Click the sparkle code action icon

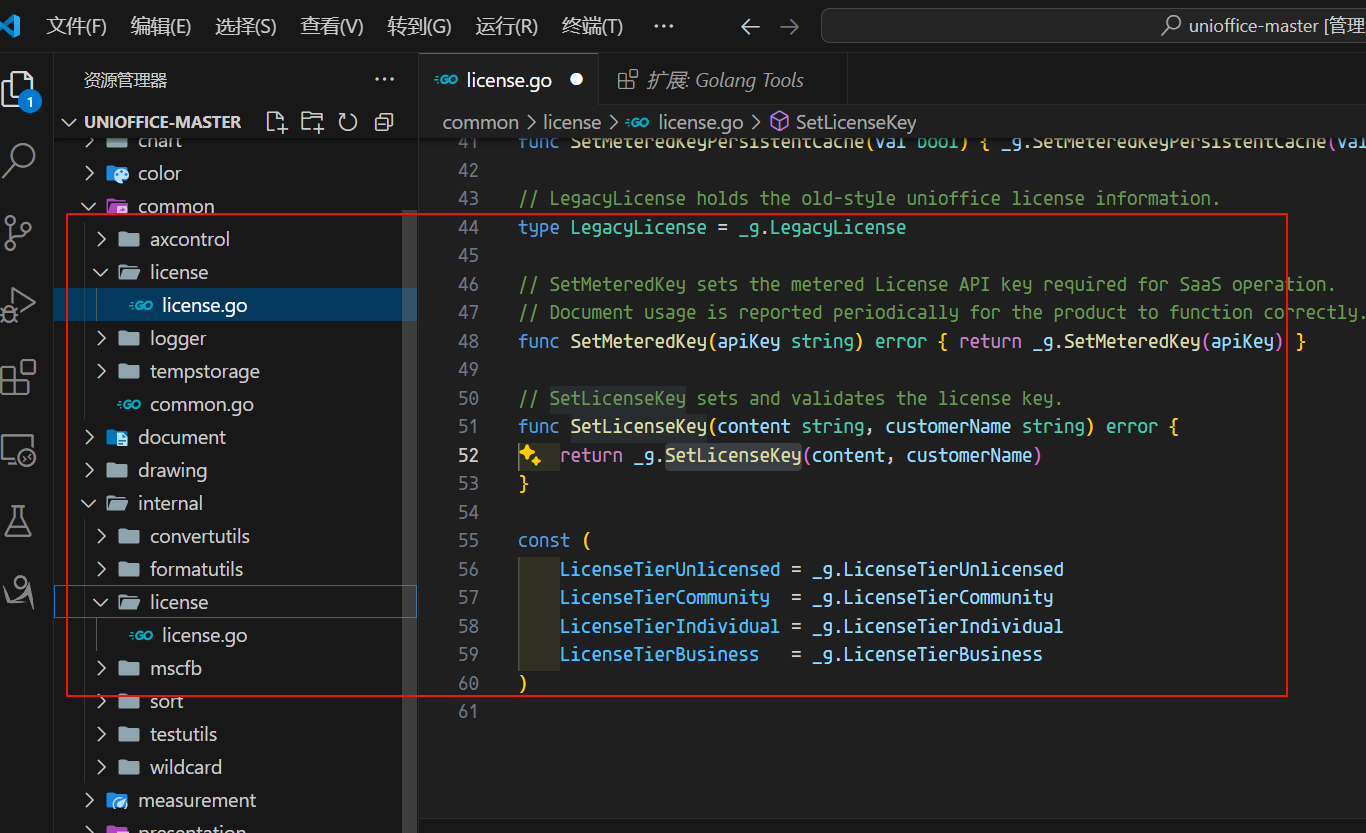pyautogui.click(x=530, y=456)
